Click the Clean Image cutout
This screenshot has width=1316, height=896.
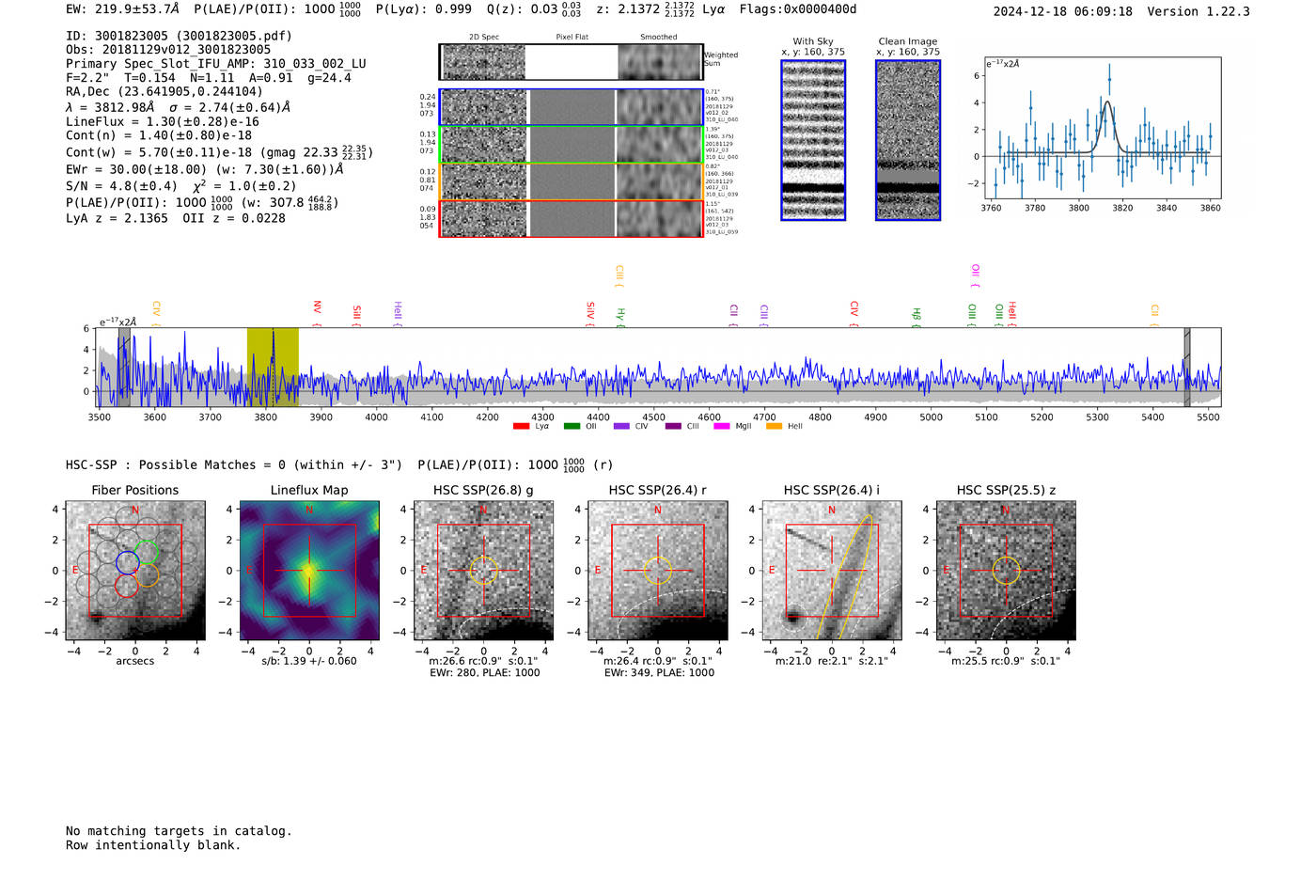[x=908, y=140]
